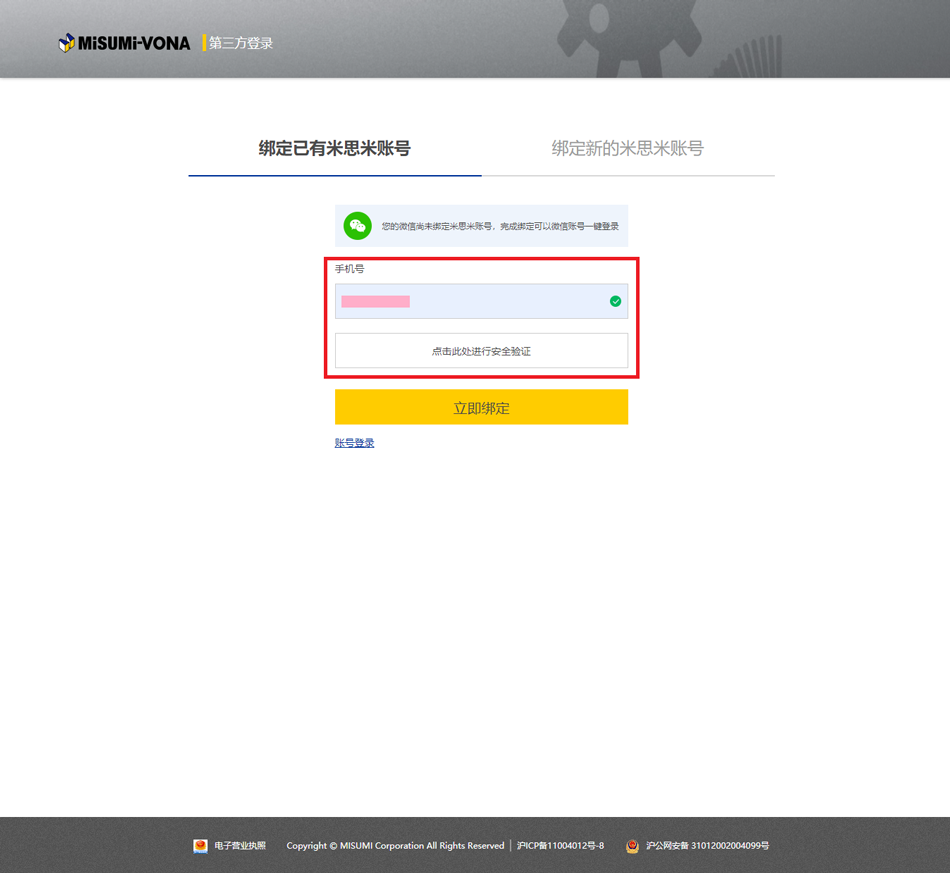Click the yellow bar beside 第三方登录
Viewport: 950px width, 873px height.
204,43
